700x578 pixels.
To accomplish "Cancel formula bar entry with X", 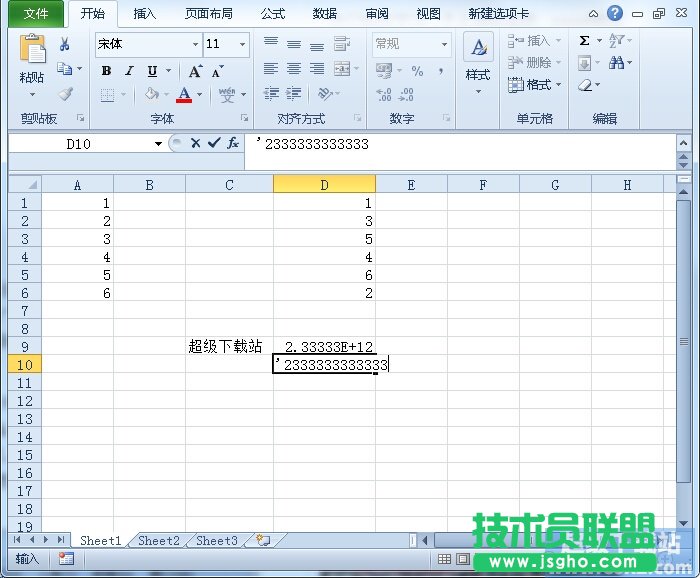I will click(x=195, y=143).
